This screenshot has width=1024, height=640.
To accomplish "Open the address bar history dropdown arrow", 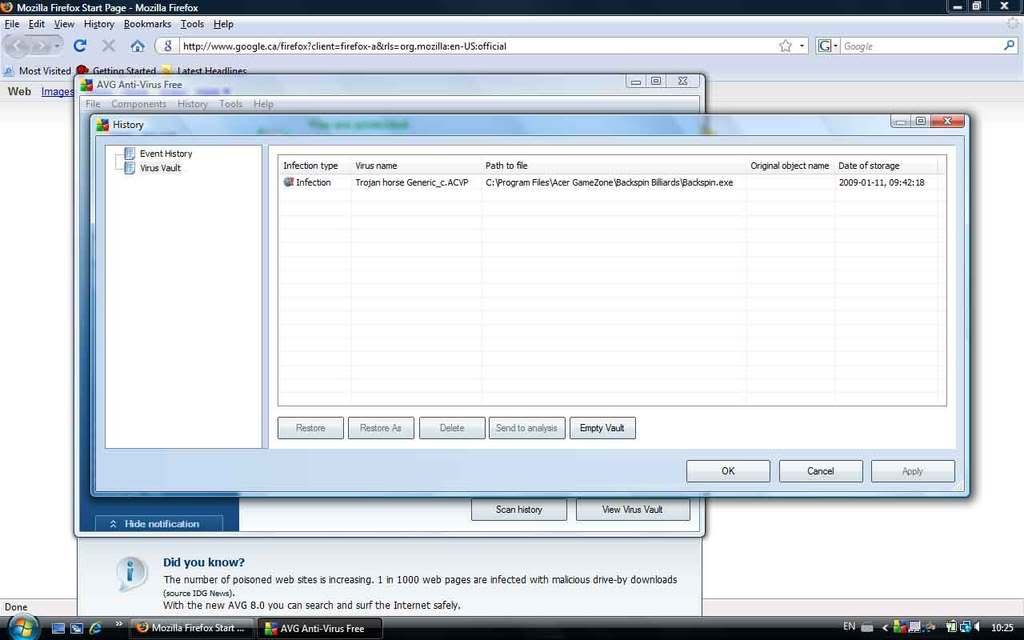I will (x=801, y=46).
